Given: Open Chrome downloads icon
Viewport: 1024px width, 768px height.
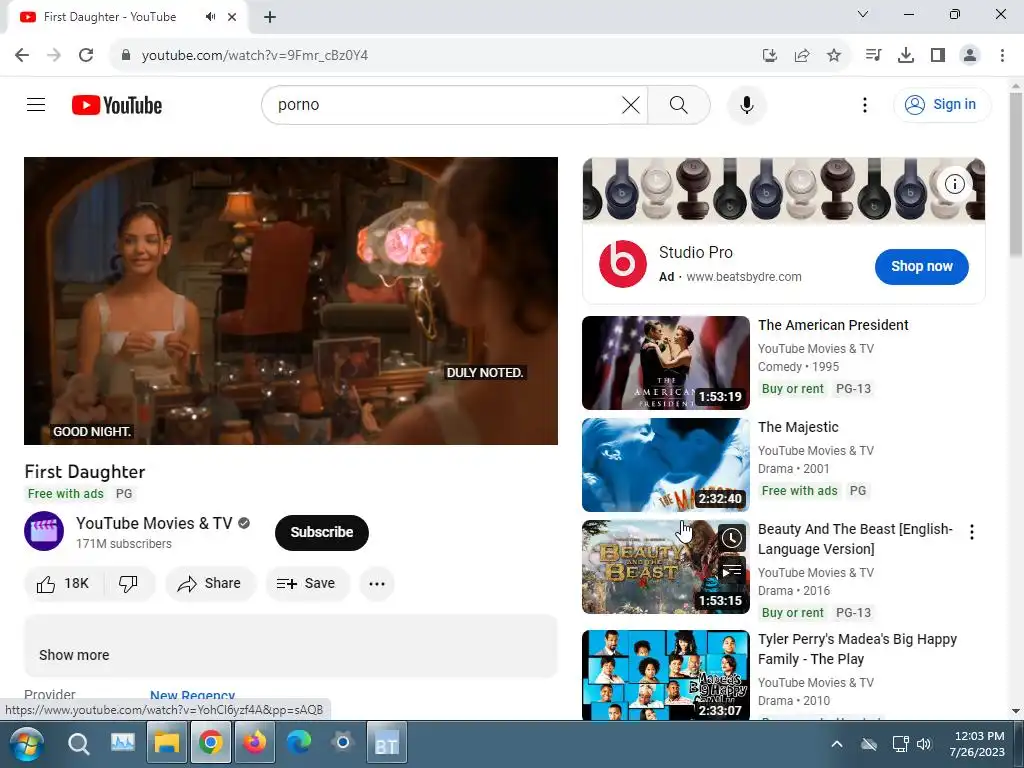Looking at the screenshot, I should pyautogui.click(x=905, y=55).
